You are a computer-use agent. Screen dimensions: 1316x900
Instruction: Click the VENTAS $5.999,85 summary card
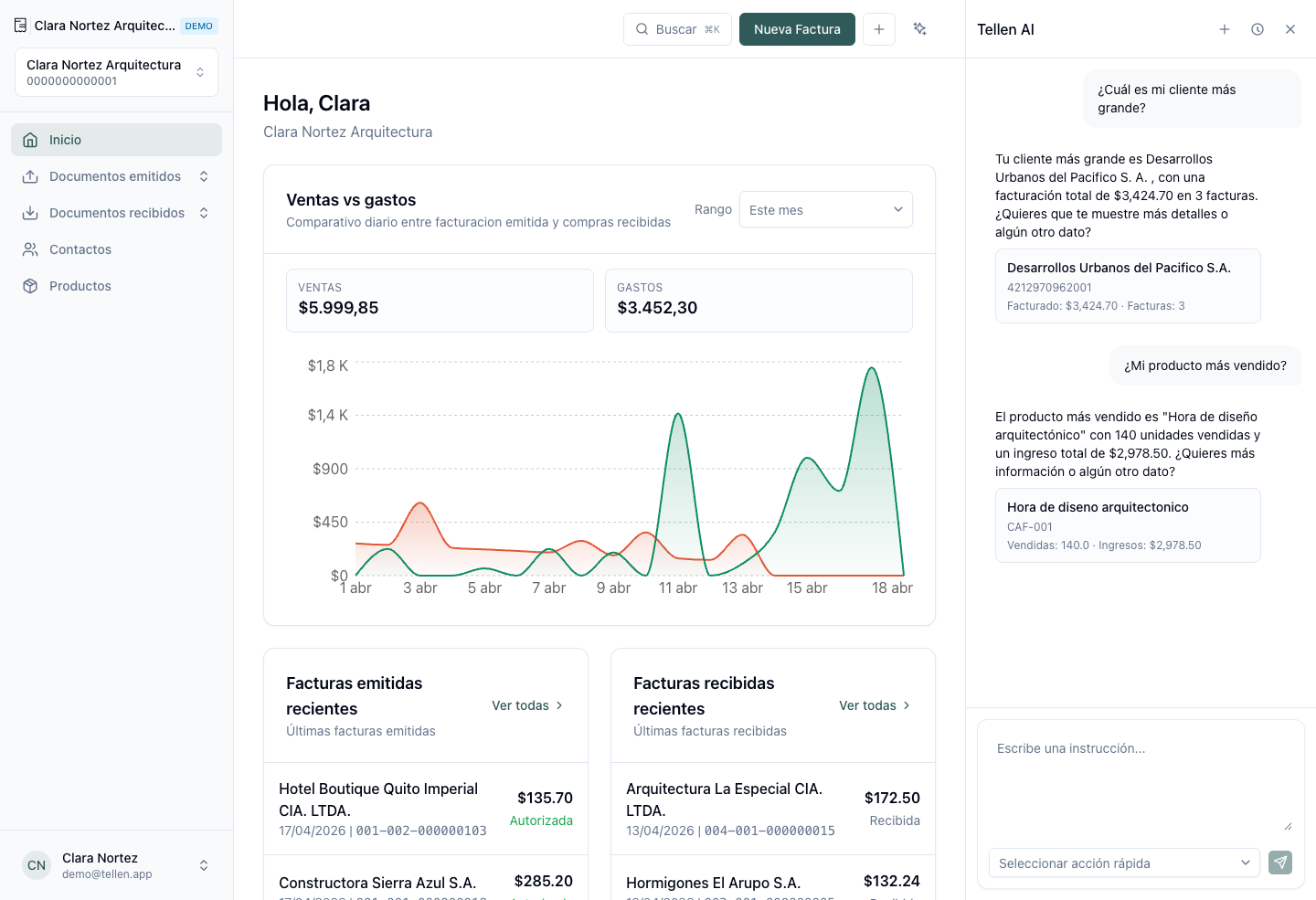[x=440, y=301]
